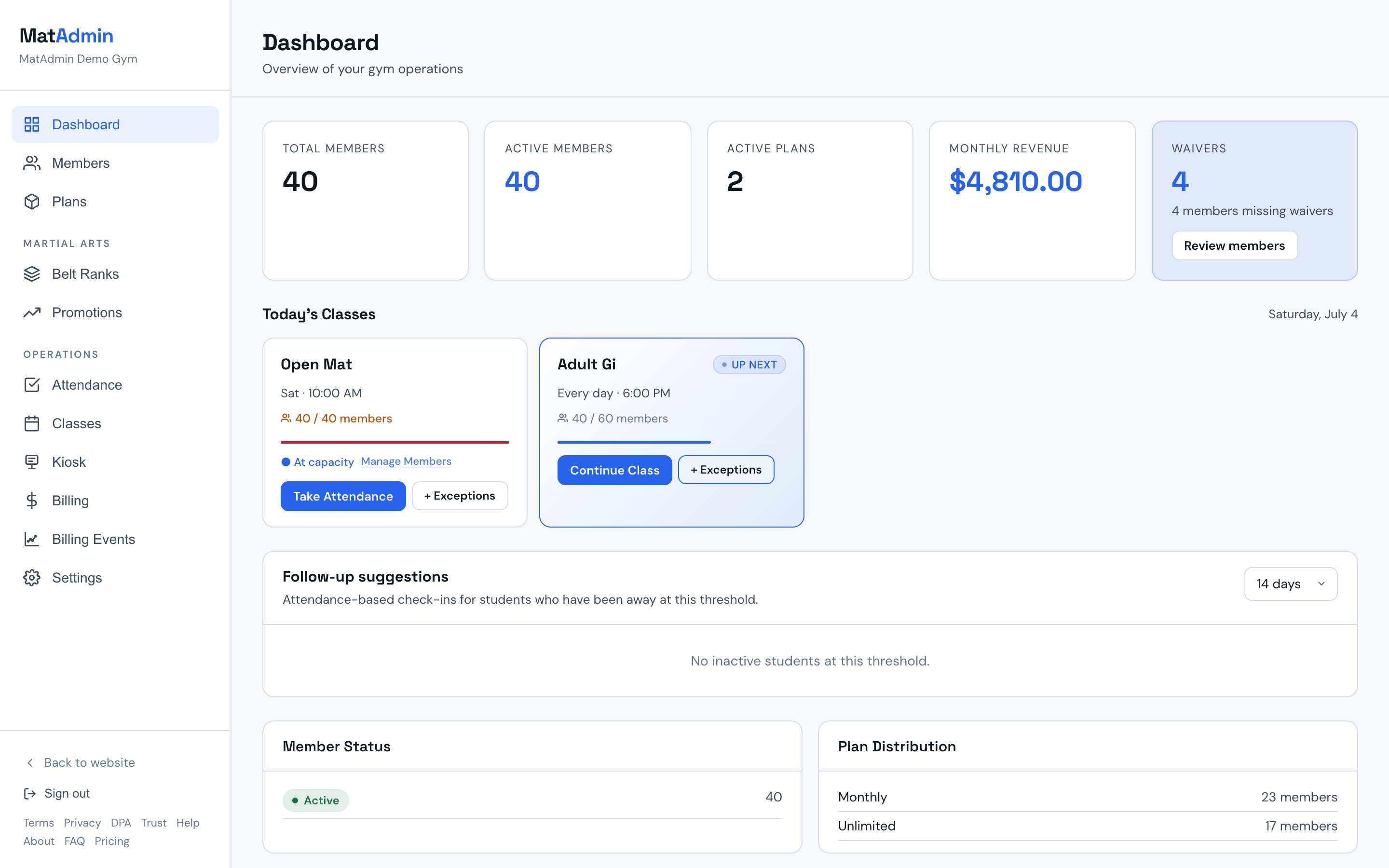Click the Billing Events chart icon
This screenshot has width=1389, height=868.
coord(31,539)
